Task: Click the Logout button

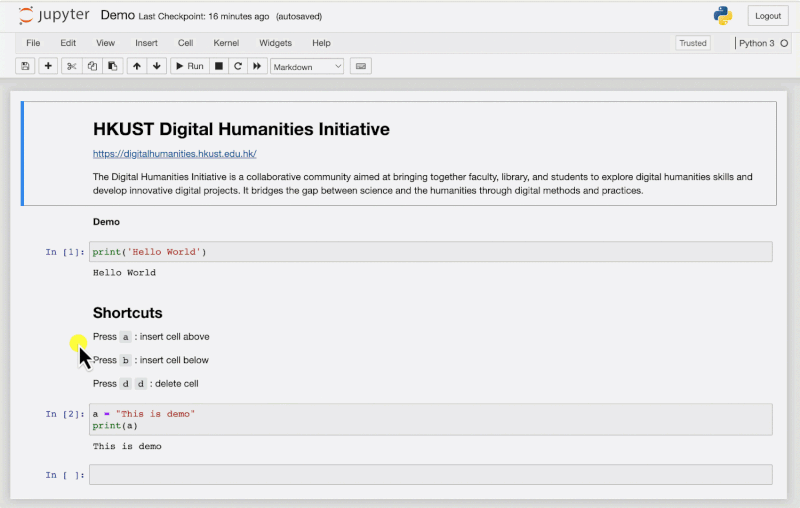Action: 768,16
